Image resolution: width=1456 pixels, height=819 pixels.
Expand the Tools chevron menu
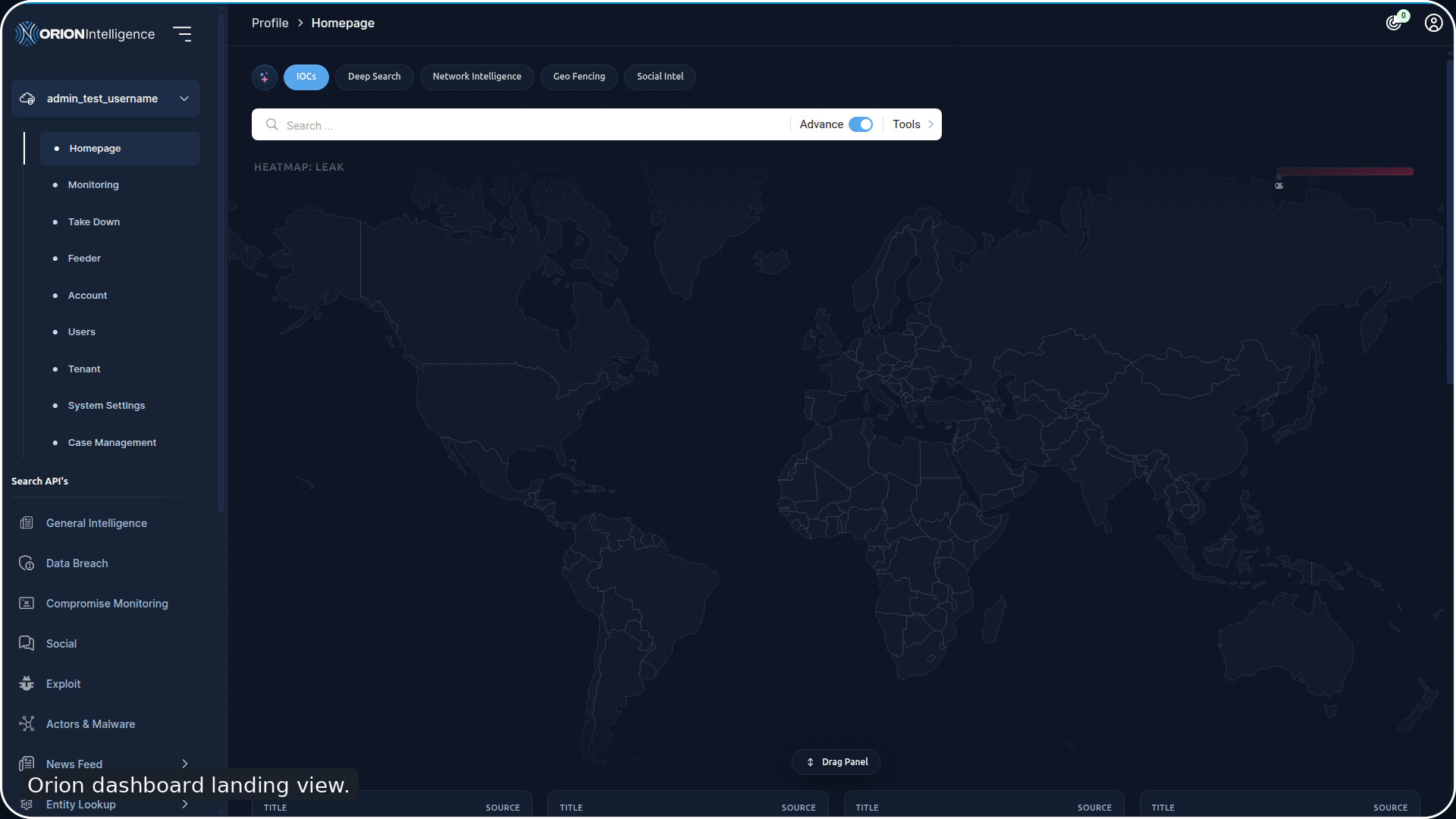coord(930,124)
